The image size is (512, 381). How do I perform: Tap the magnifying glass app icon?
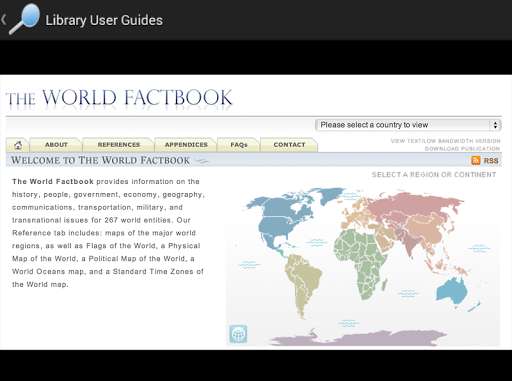pyautogui.click(x=25, y=19)
